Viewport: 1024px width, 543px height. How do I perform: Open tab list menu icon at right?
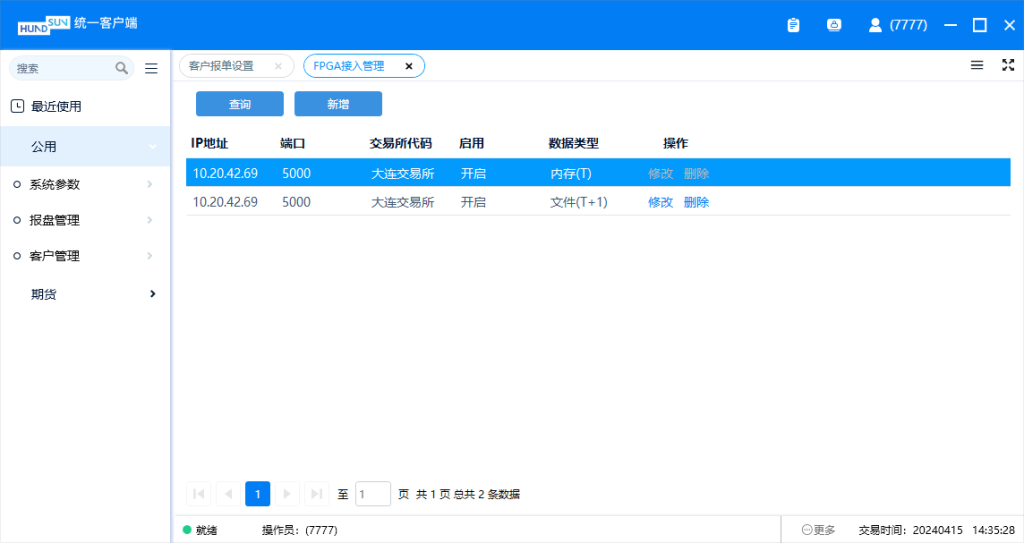(x=977, y=65)
